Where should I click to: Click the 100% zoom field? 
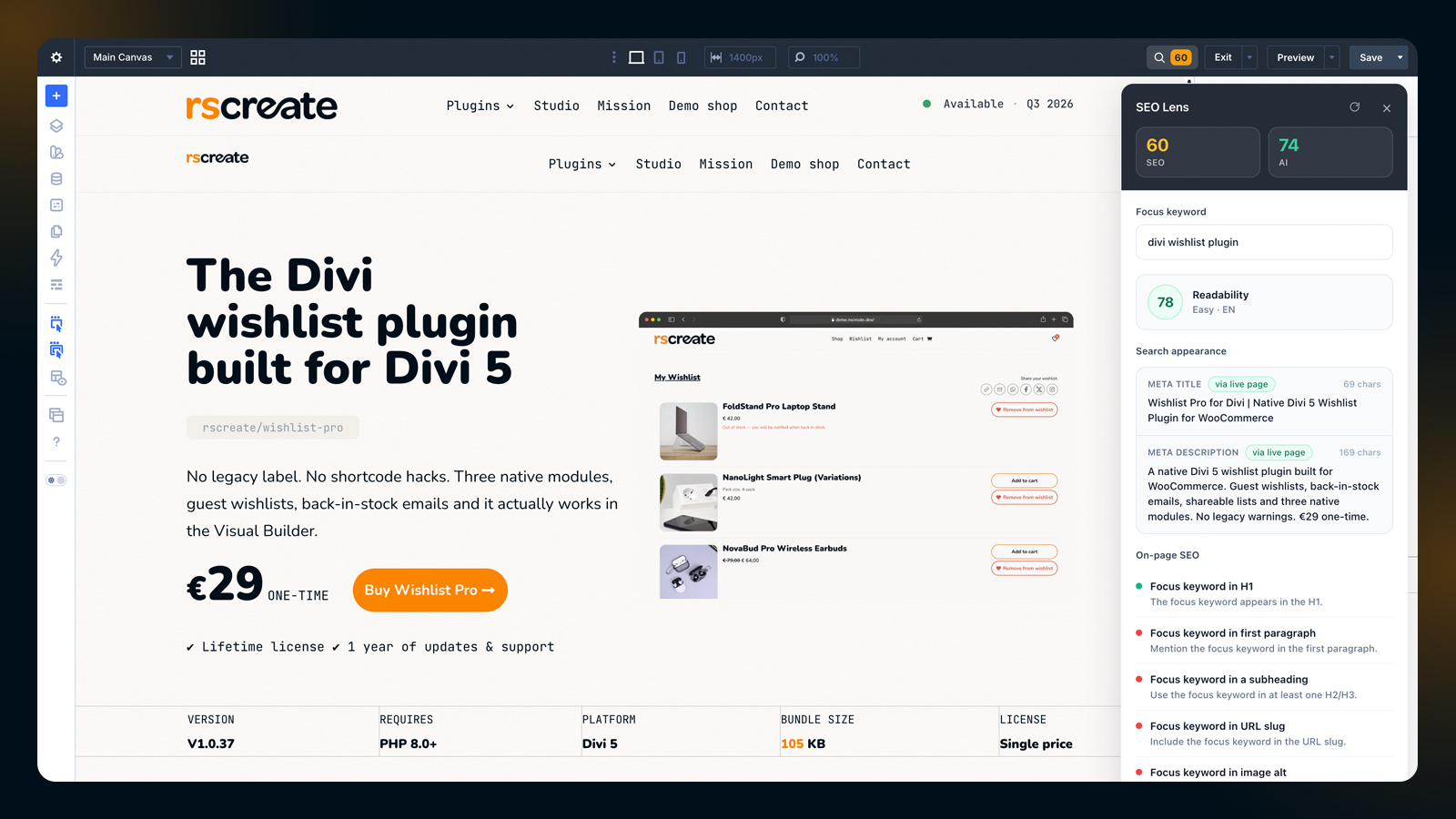(x=824, y=57)
